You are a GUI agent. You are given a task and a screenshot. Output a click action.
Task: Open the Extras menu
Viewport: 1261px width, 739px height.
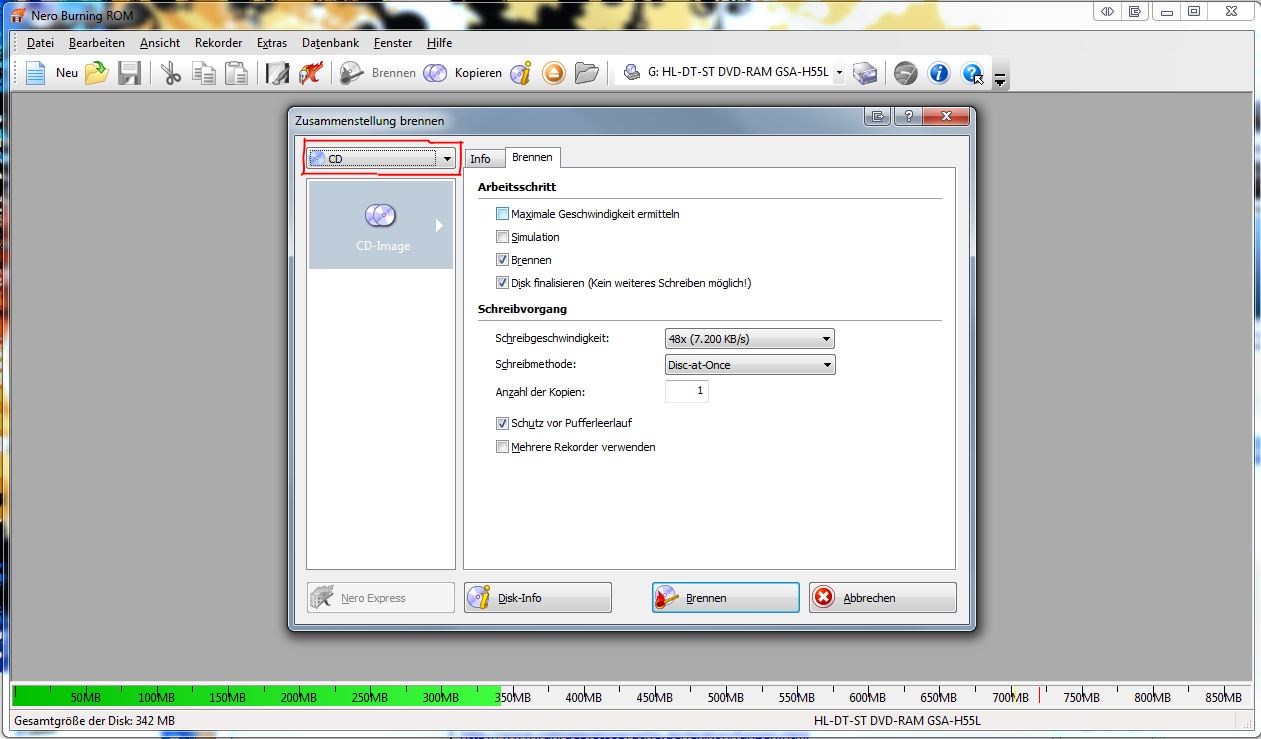[272, 43]
